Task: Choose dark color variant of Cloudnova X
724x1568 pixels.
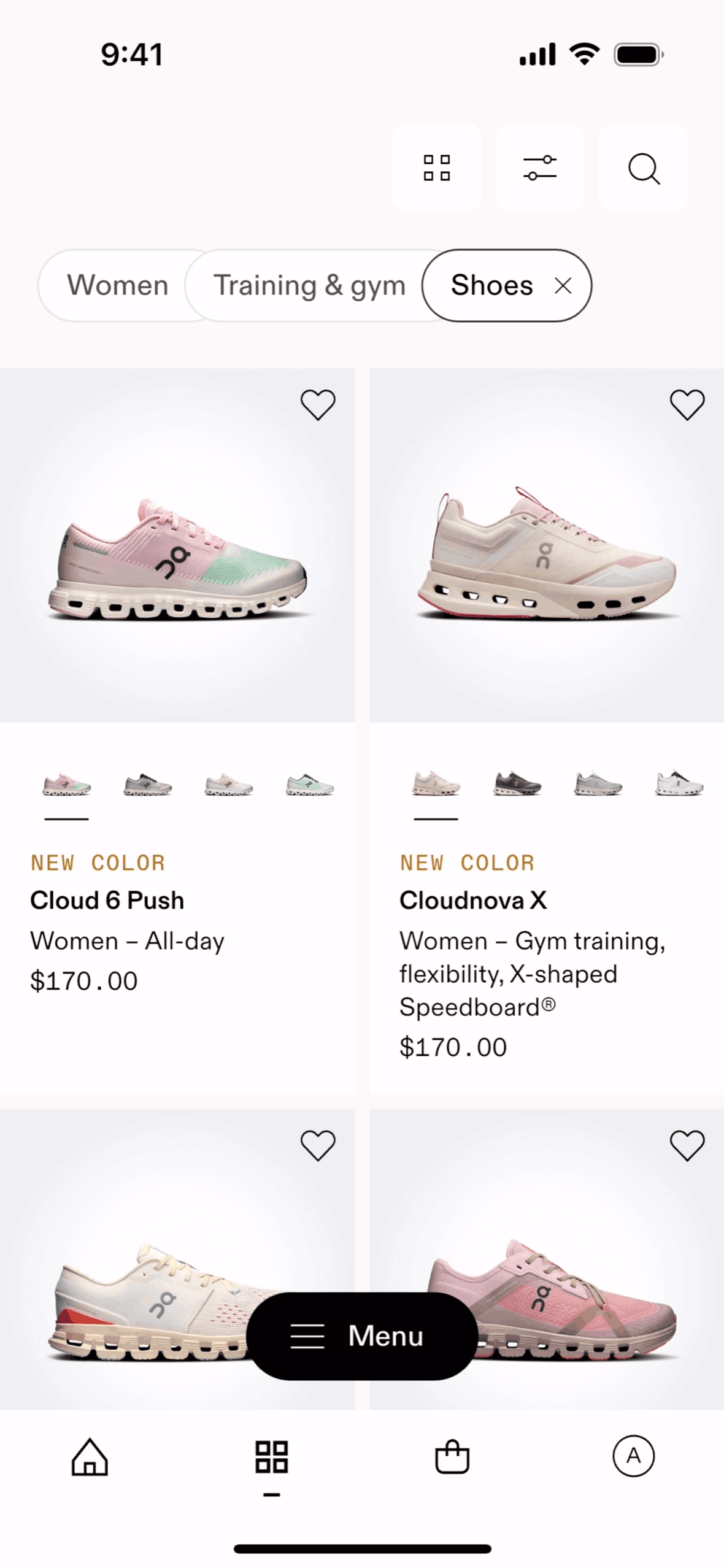Action: [517, 785]
